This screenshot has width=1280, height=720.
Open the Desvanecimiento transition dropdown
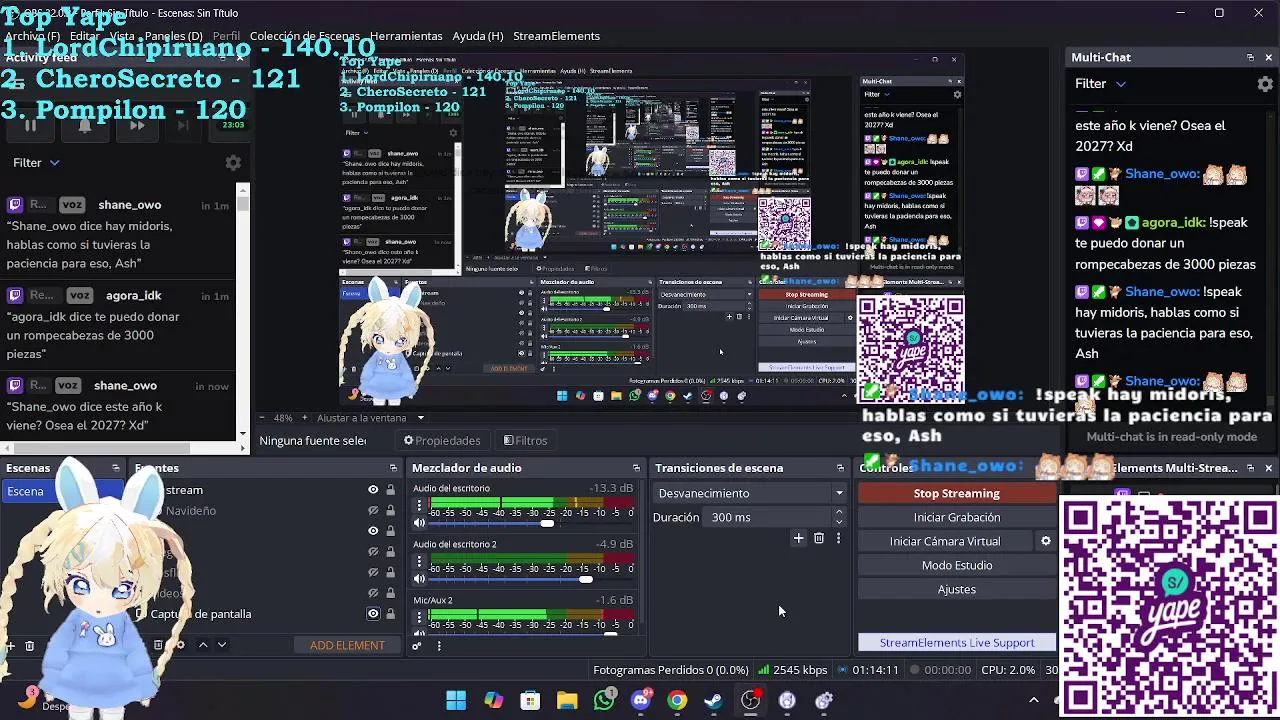pyautogui.click(x=750, y=493)
